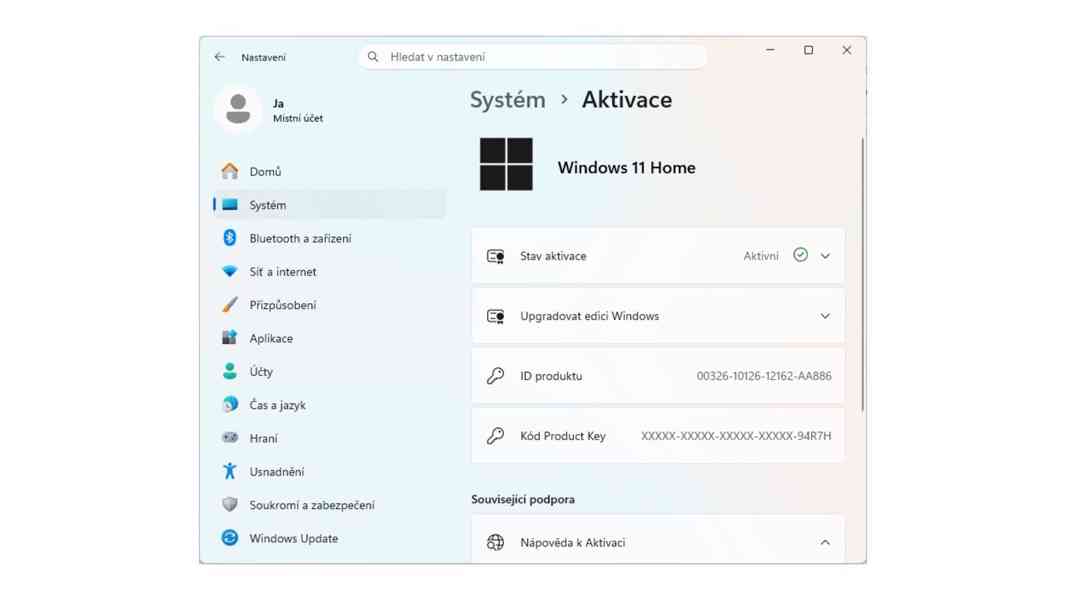
Task: Click the Nápověda k Aktivaci label
Action: click(x=572, y=542)
